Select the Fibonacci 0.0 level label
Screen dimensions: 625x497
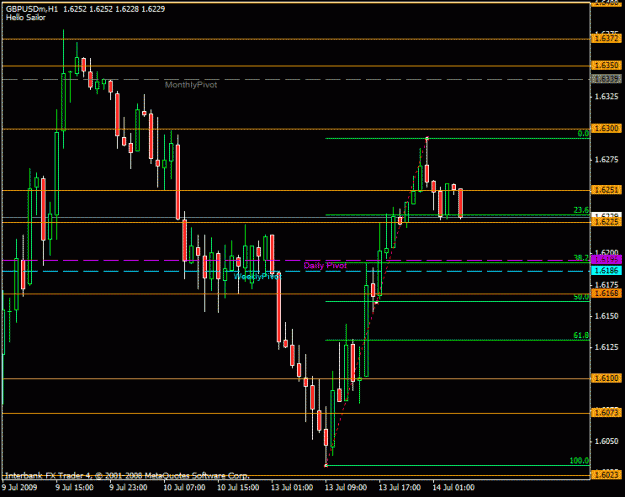click(x=583, y=134)
